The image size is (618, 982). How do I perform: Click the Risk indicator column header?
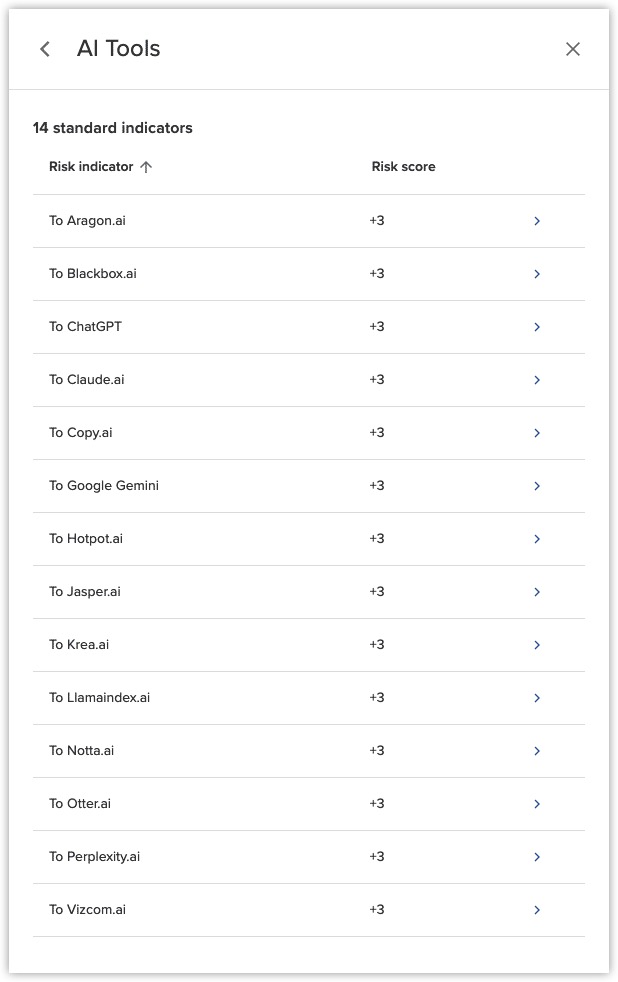coord(91,167)
